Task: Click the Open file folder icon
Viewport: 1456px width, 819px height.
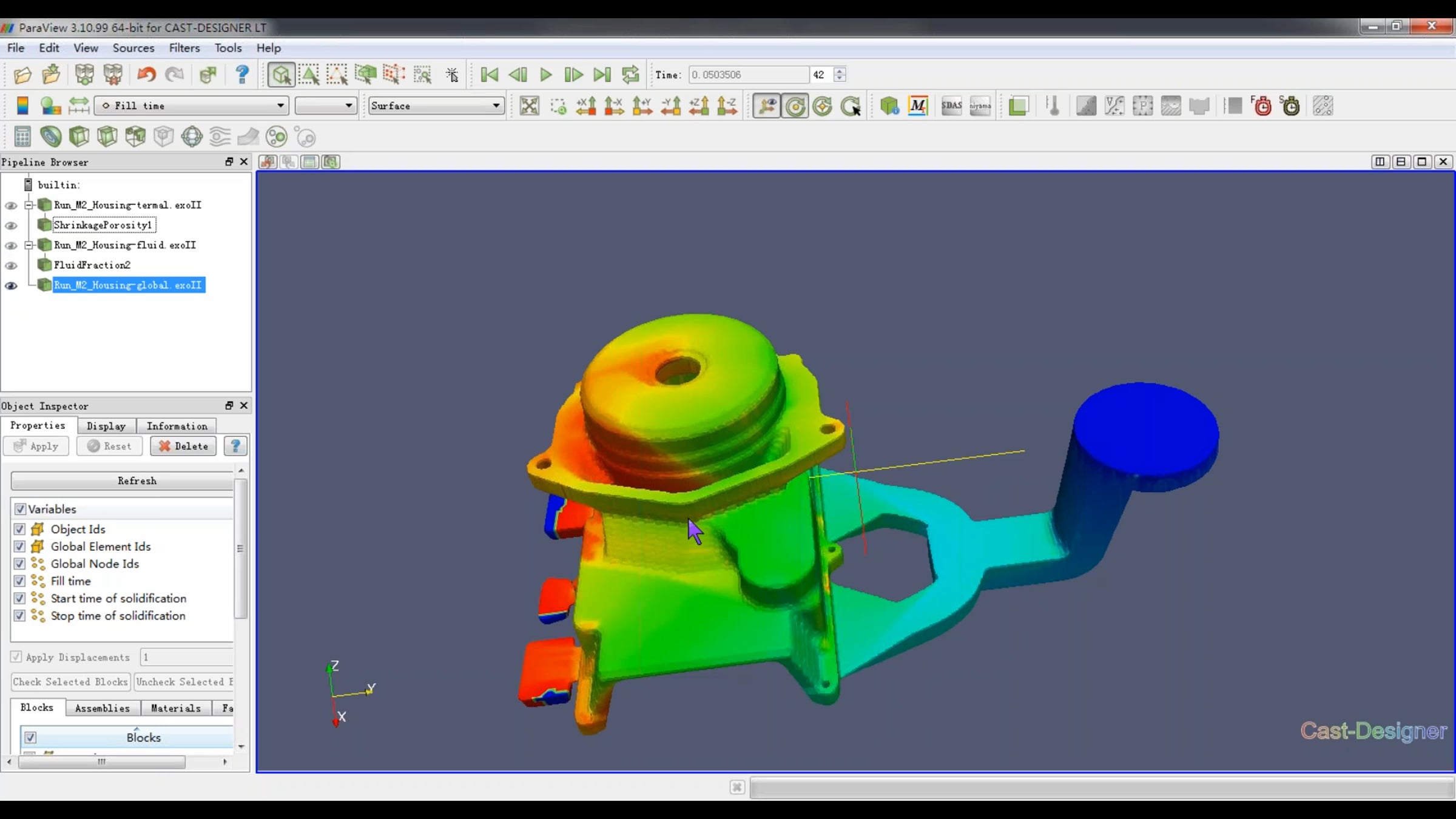Action: tap(22, 75)
